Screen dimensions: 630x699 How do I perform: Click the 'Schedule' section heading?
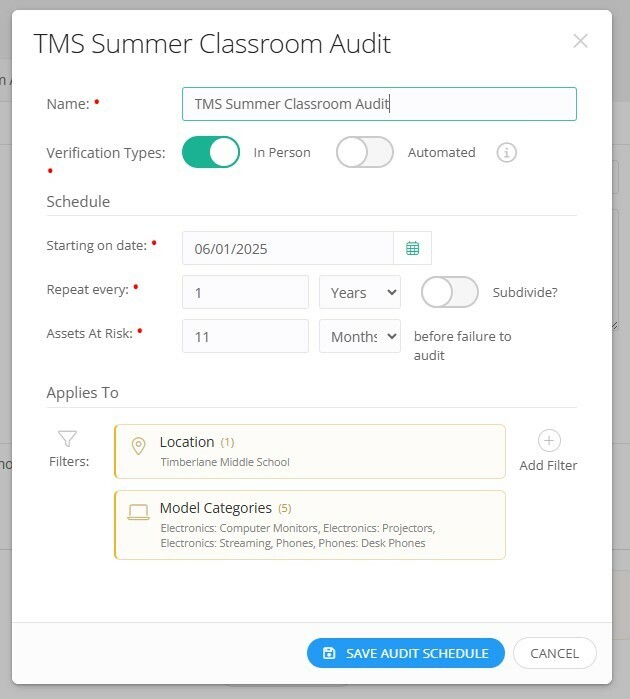click(x=78, y=201)
